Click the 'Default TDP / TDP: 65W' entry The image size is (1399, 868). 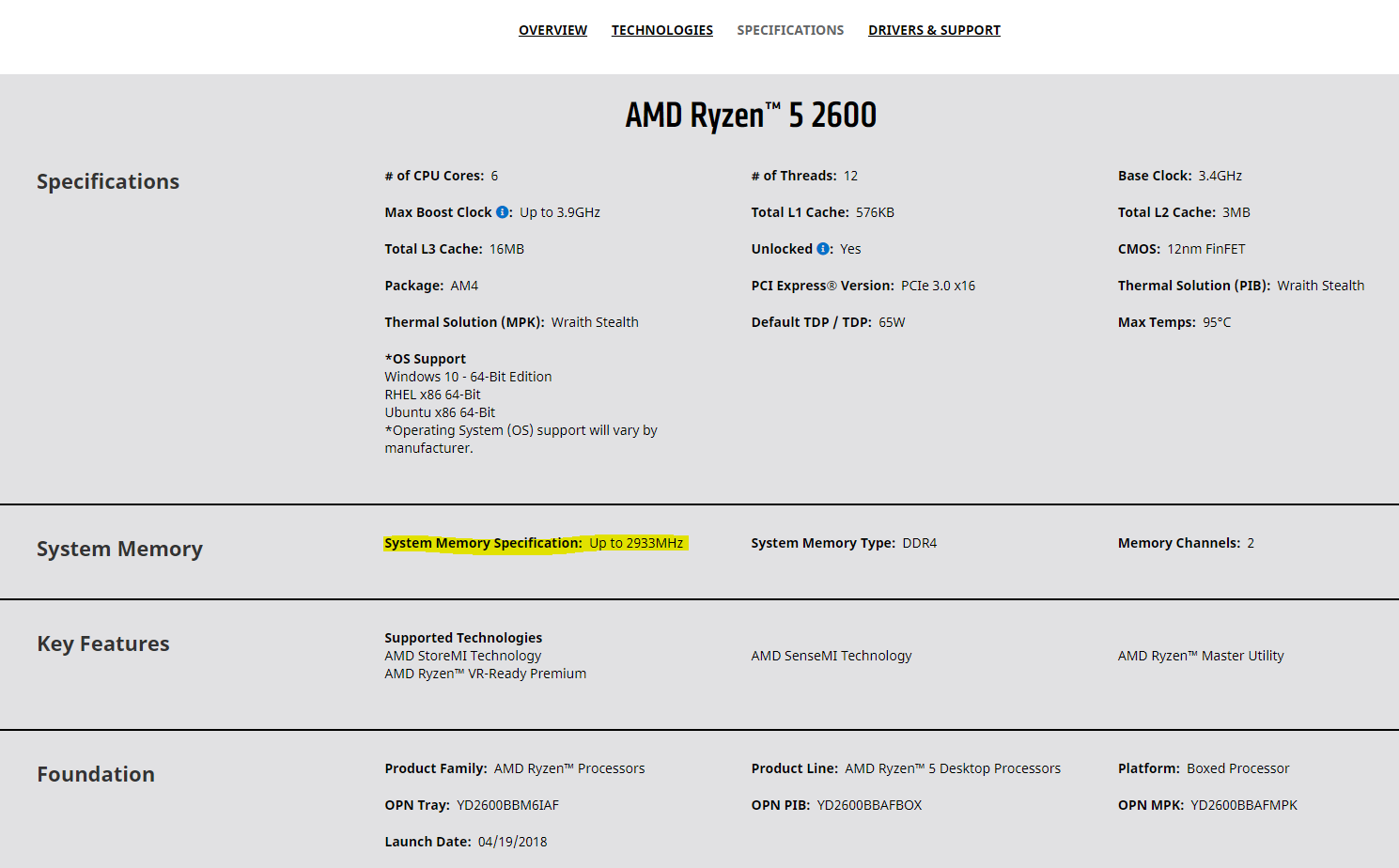[829, 322]
